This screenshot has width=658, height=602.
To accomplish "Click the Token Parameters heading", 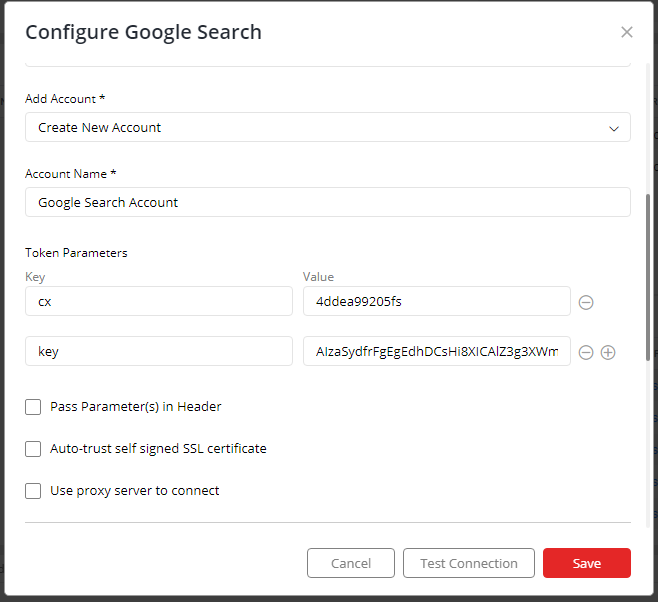I will pyautogui.click(x=76, y=253).
